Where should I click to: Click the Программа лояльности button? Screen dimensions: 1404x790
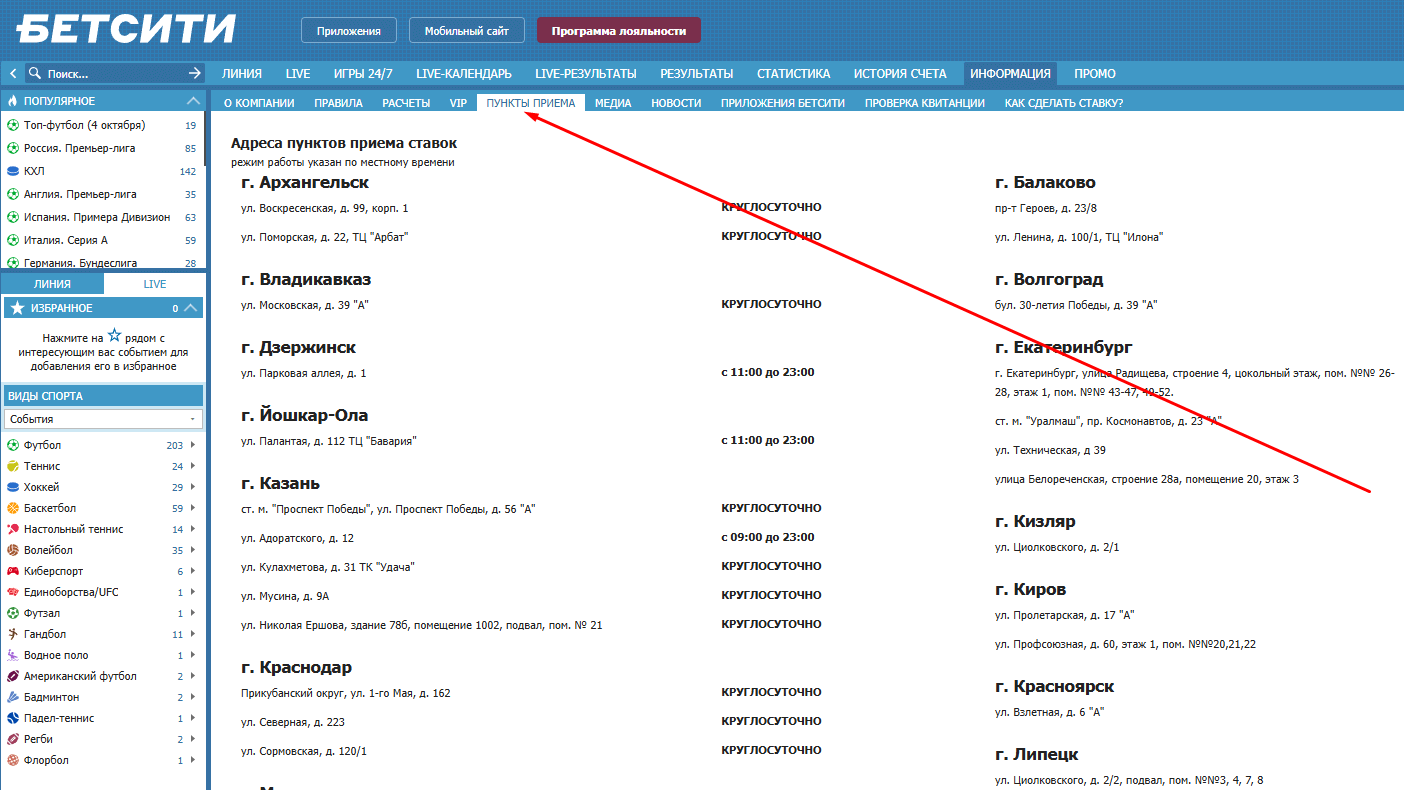click(619, 31)
